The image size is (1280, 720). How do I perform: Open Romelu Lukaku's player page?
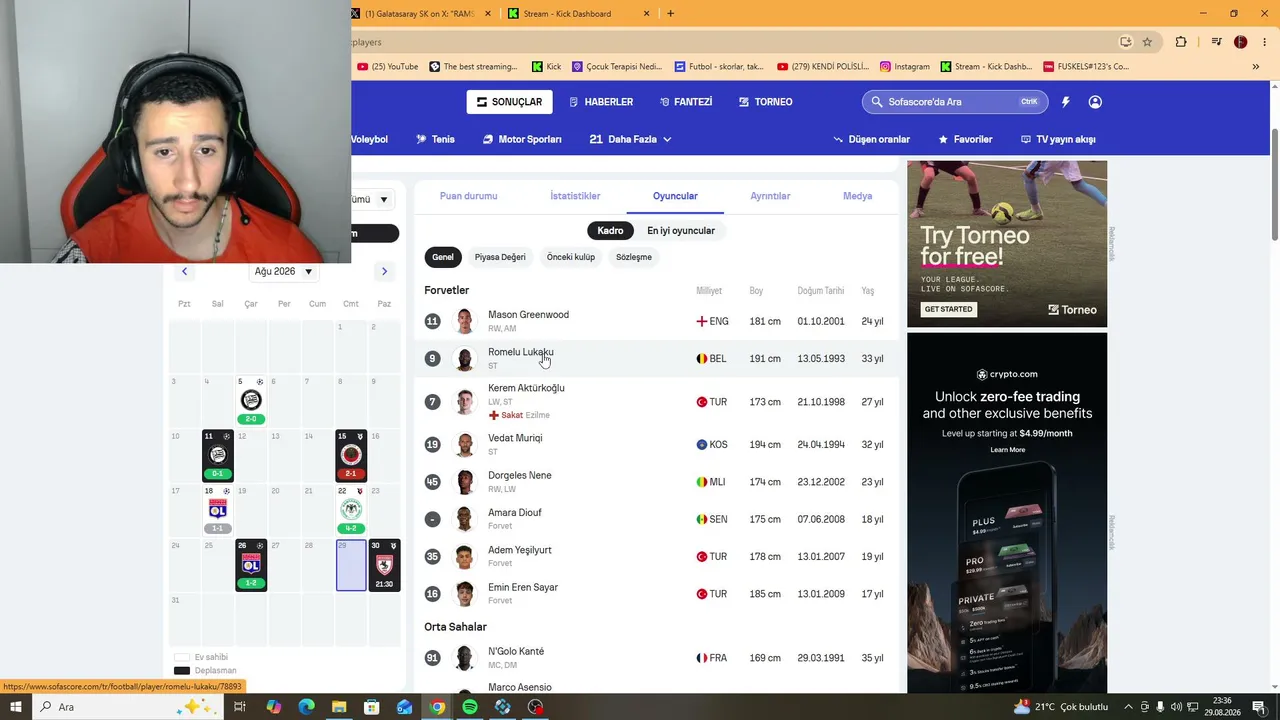pos(520,352)
